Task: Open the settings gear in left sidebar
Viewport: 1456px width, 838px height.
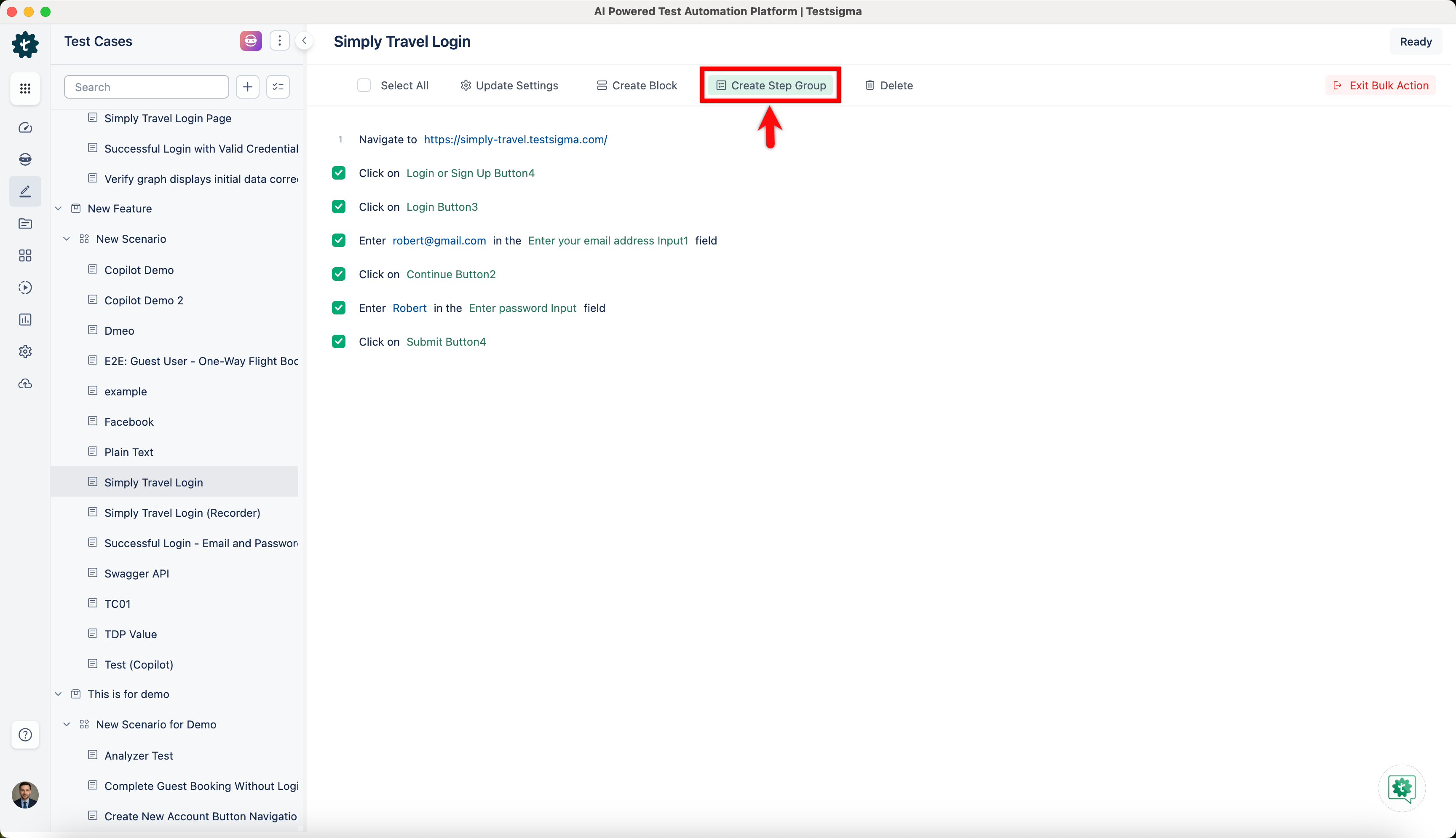Action: pos(25,352)
